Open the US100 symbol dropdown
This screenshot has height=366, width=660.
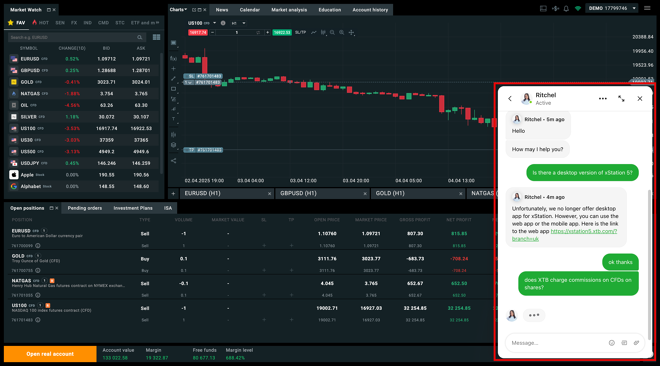pyautogui.click(x=214, y=23)
